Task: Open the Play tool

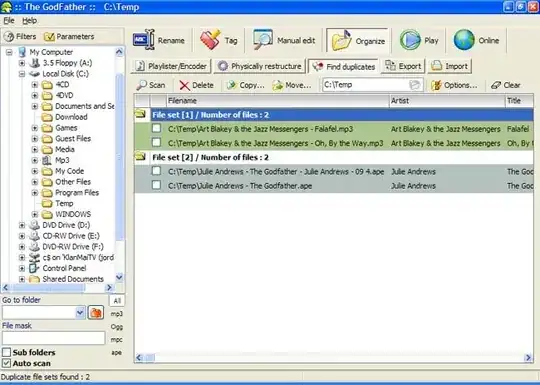Action: pos(419,40)
